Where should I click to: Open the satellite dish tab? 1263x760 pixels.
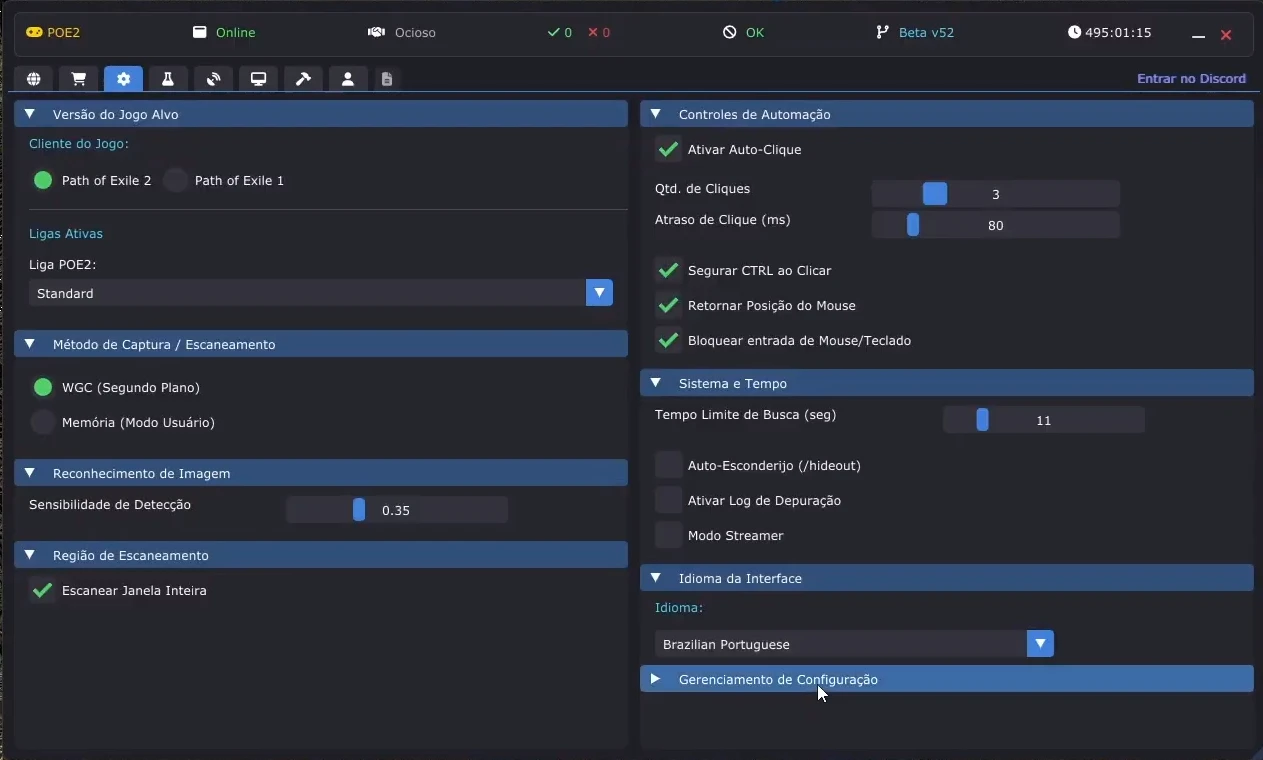coord(213,79)
